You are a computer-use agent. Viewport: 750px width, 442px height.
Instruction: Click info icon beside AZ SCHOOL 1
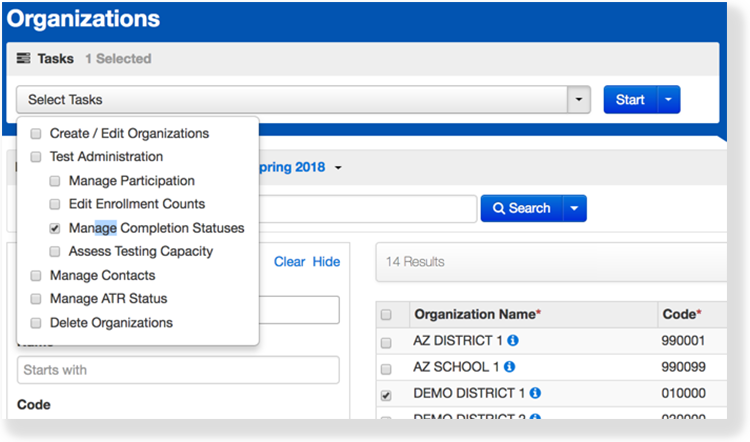[510, 367]
